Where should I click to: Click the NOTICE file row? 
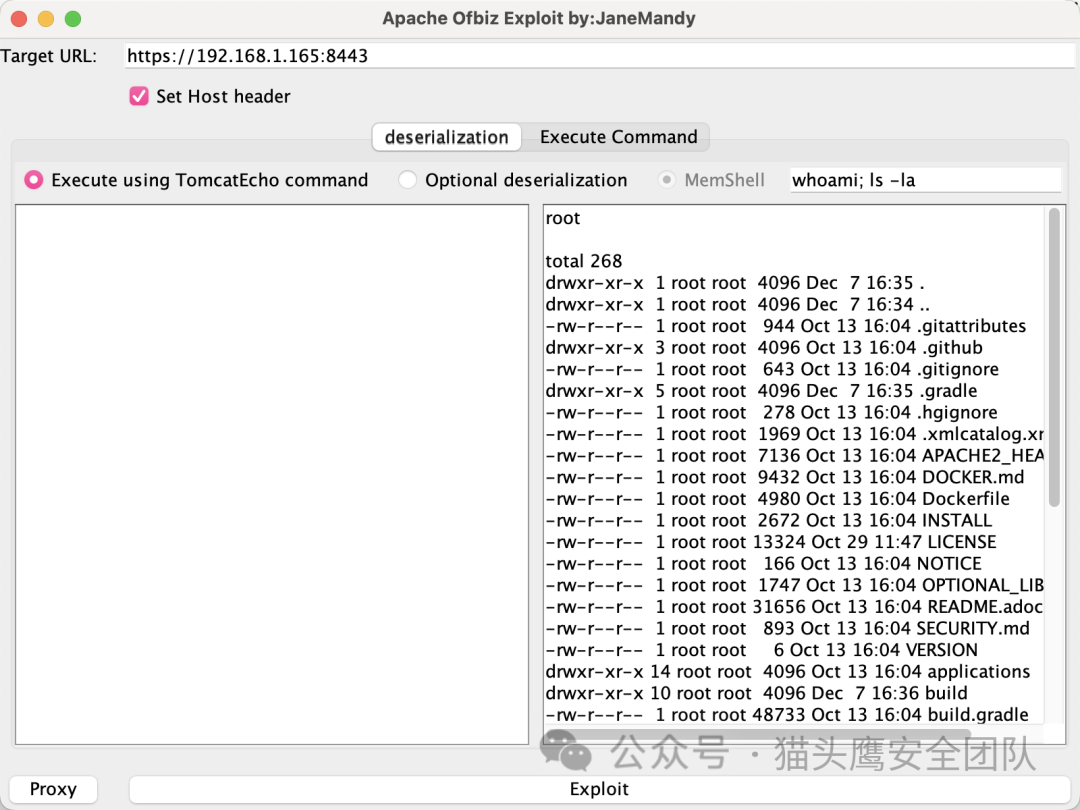coord(763,564)
